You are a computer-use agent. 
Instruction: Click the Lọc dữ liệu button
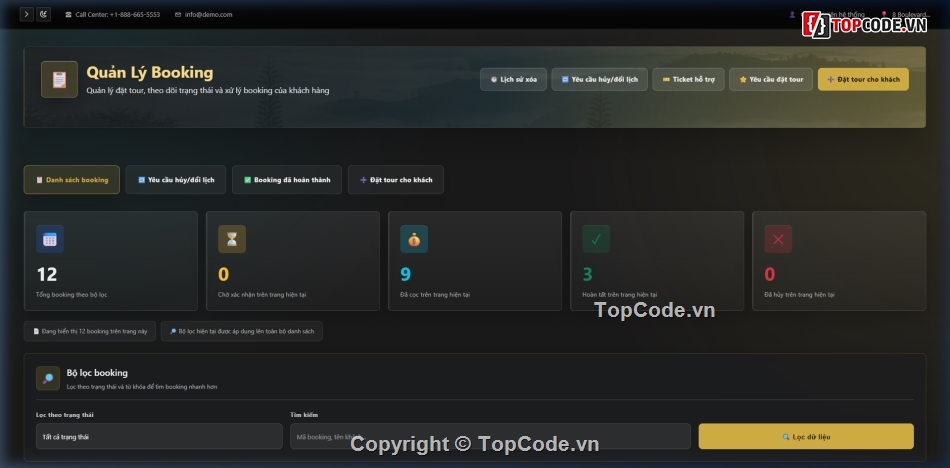pyautogui.click(x=806, y=436)
